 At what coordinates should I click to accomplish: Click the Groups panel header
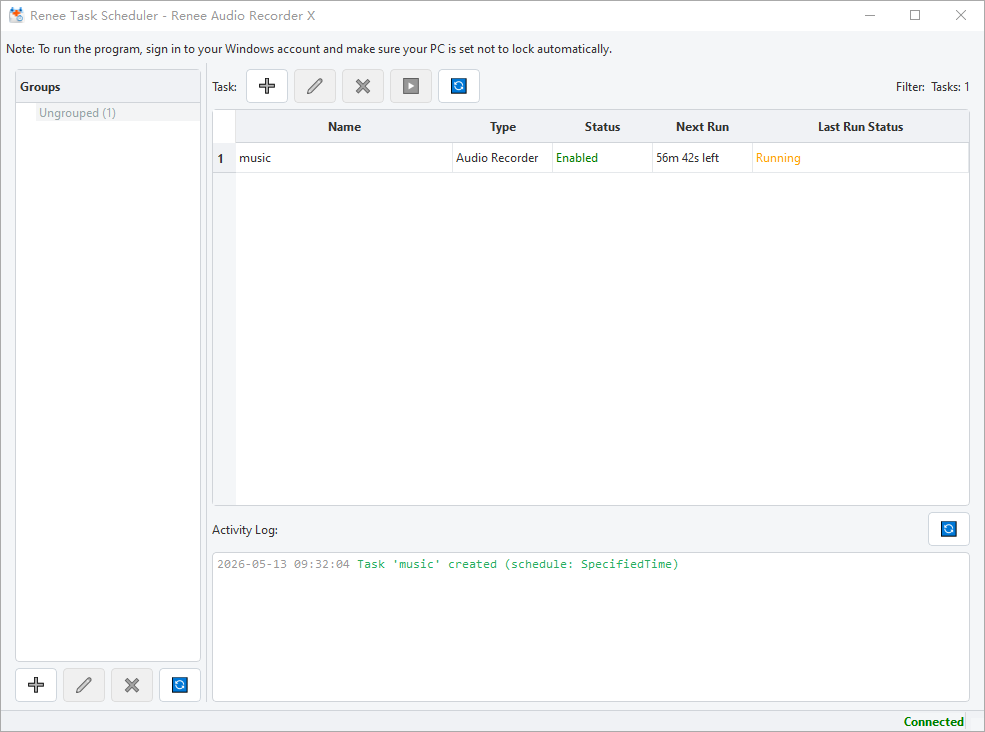pyautogui.click(x=108, y=87)
